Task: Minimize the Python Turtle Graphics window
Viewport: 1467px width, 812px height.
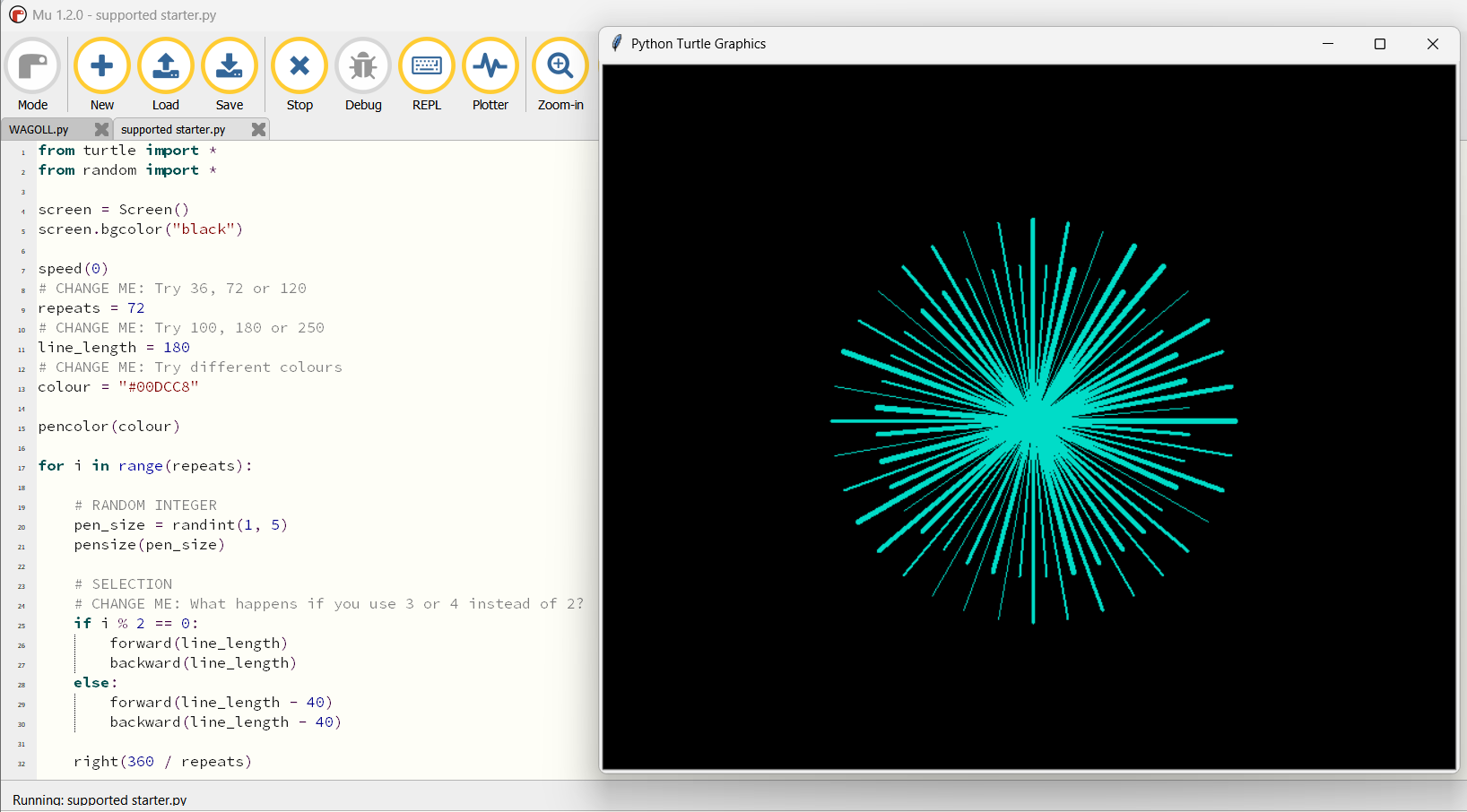Action: [x=1328, y=44]
